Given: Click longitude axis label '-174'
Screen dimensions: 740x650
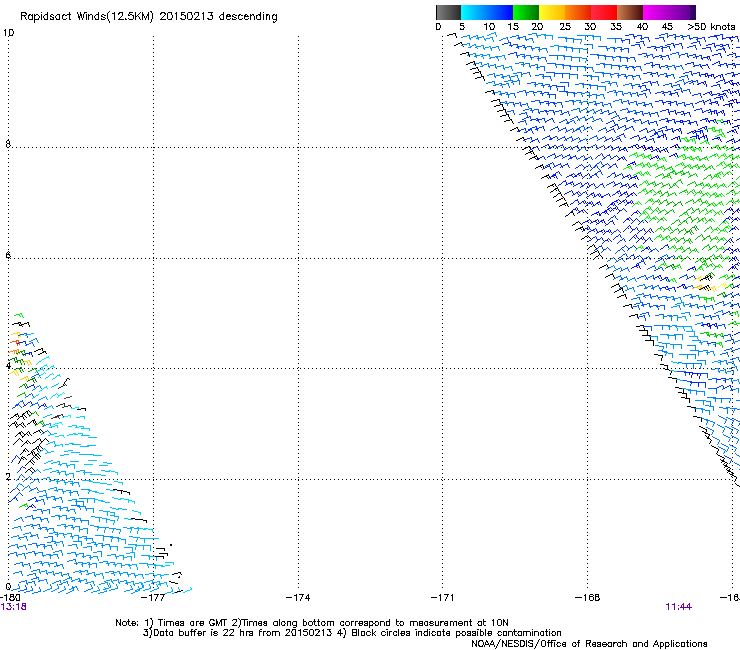Looking at the screenshot, I should click(298, 598).
